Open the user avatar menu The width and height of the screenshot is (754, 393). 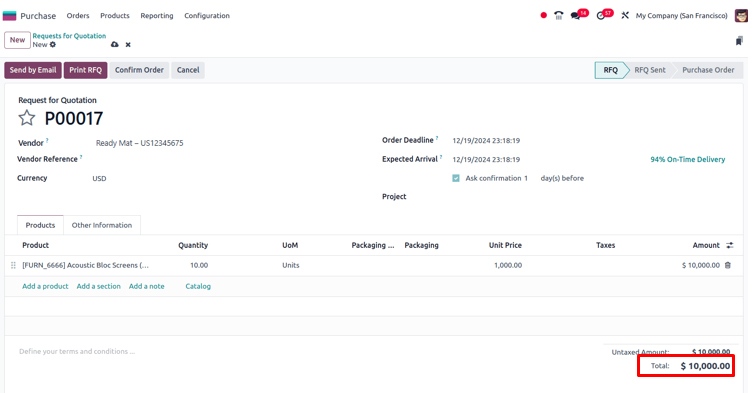pyautogui.click(x=741, y=15)
